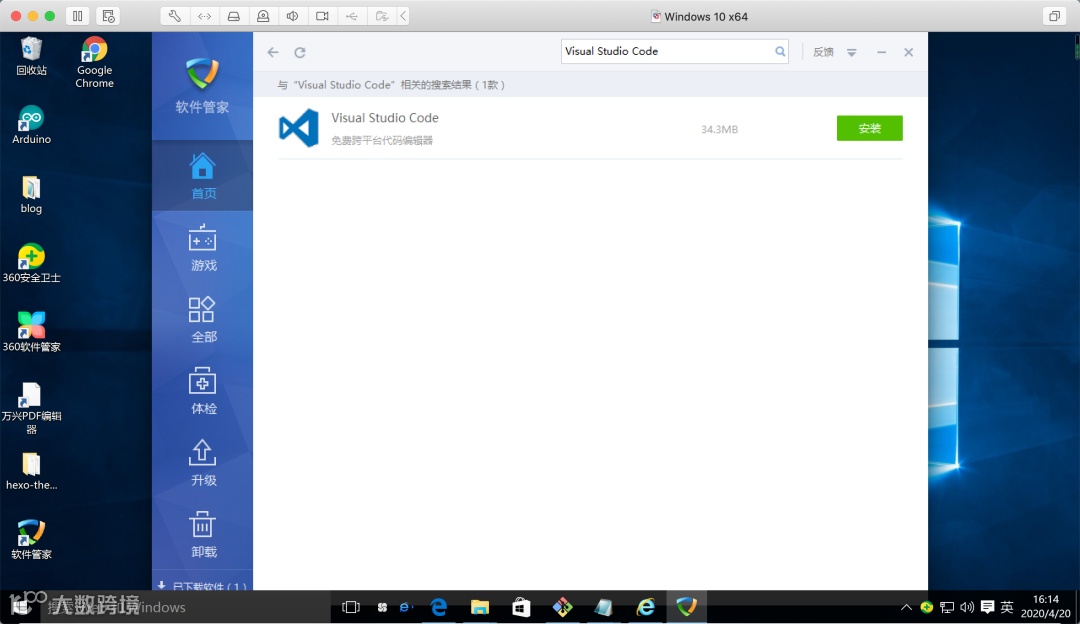Click the volume icon in system tray
The image size is (1080, 624).
(967, 607)
